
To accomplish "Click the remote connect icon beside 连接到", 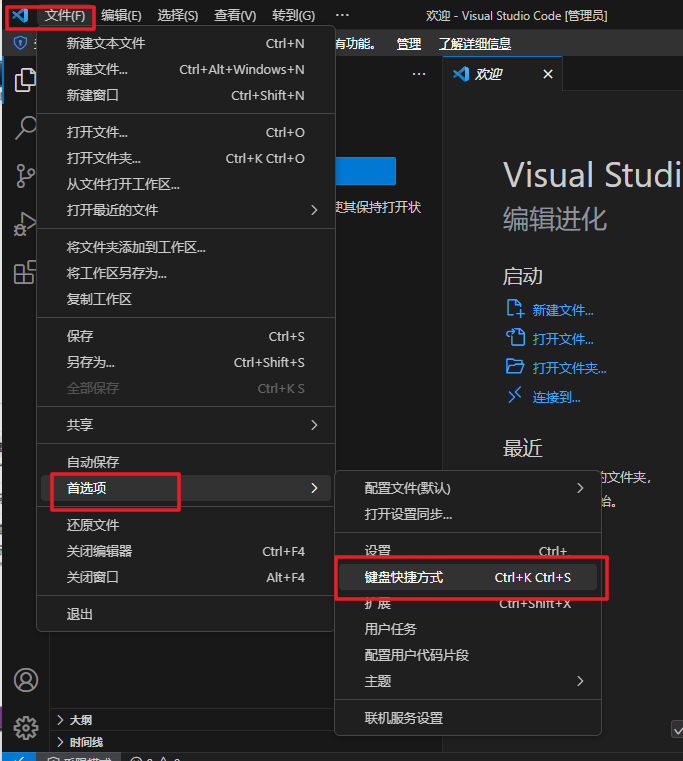I will [515, 396].
